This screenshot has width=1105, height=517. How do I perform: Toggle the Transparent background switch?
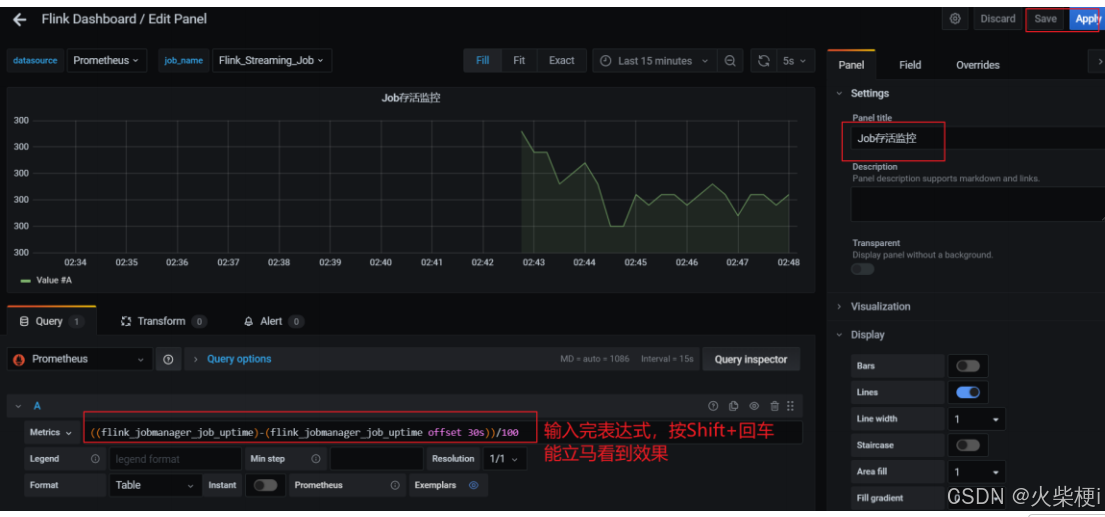tap(863, 269)
